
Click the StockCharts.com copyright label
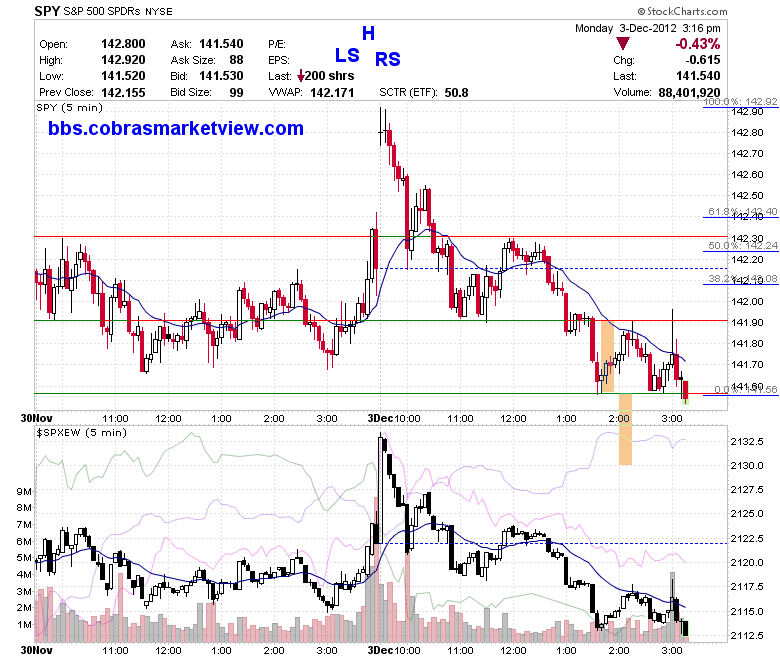coord(682,11)
